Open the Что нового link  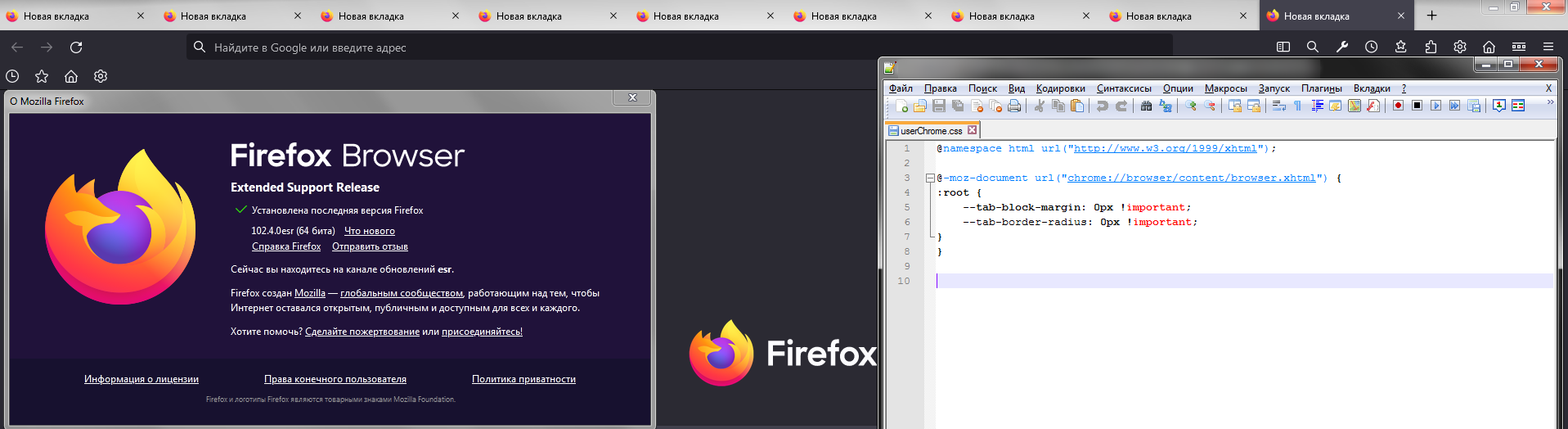click(x=370, y=232)
